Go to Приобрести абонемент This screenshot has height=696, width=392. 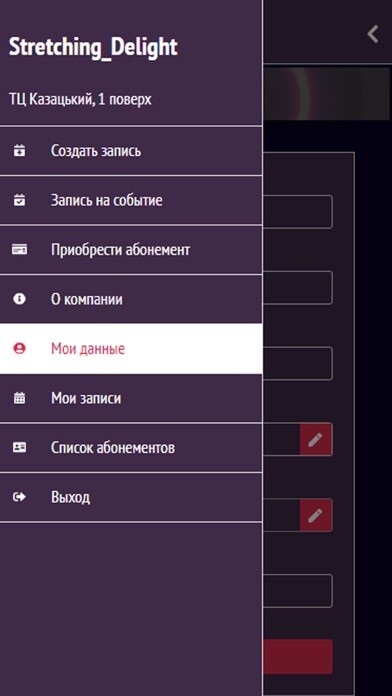(131, 250)
